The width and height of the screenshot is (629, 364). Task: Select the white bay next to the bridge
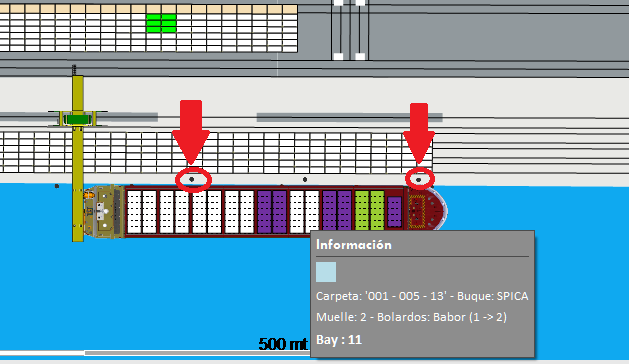142,211
